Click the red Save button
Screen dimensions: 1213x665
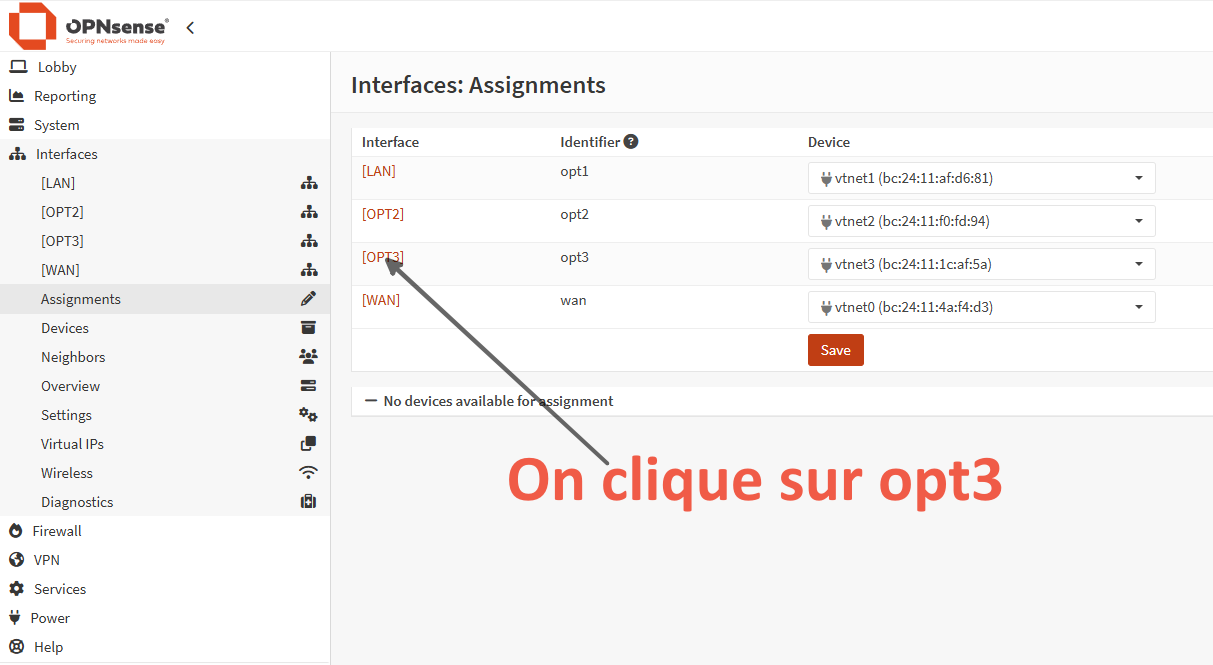point(835,350)
